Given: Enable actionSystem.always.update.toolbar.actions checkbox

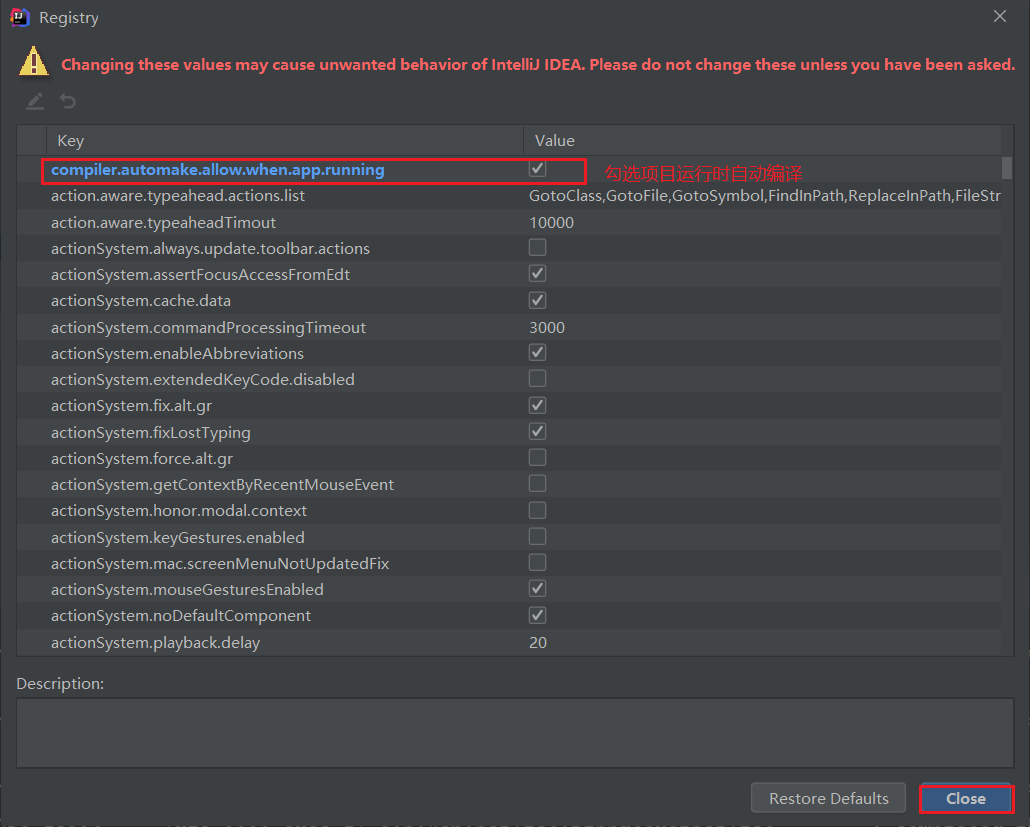Looking at the screenshot, I should (x=537, y=248).
